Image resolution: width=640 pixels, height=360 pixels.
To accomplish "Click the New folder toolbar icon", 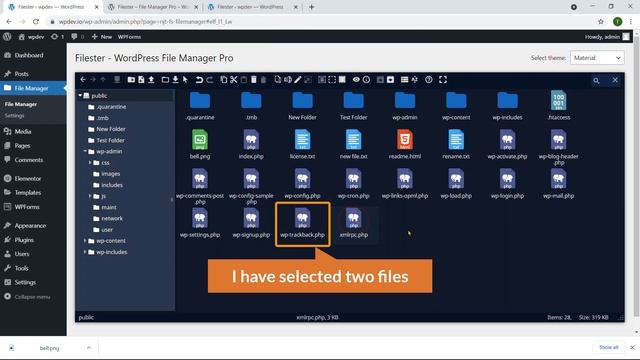I will [x=131, y=80].
